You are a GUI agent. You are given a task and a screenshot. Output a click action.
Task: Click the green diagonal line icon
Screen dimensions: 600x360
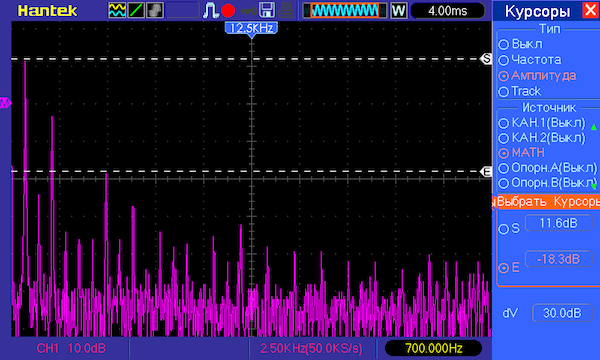(136, 10)
